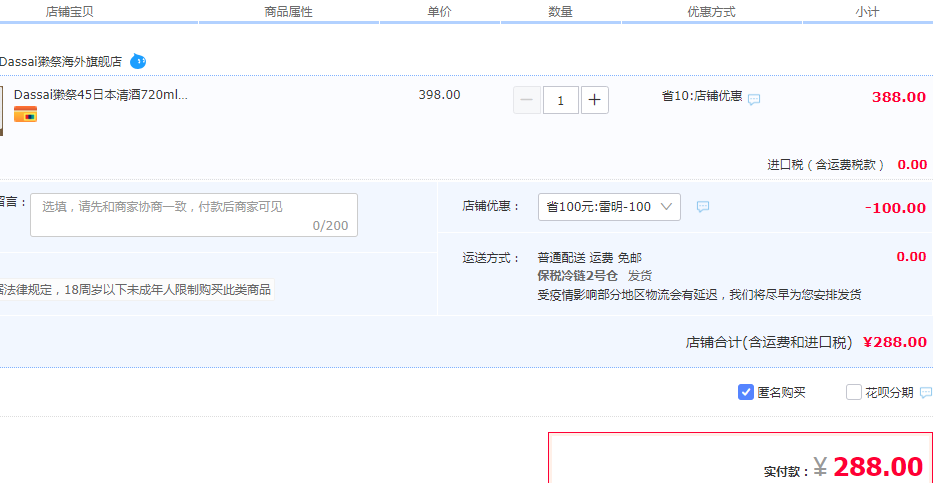Click the 普通配送 运费 免邮 shipping text

tap(589, 258)
